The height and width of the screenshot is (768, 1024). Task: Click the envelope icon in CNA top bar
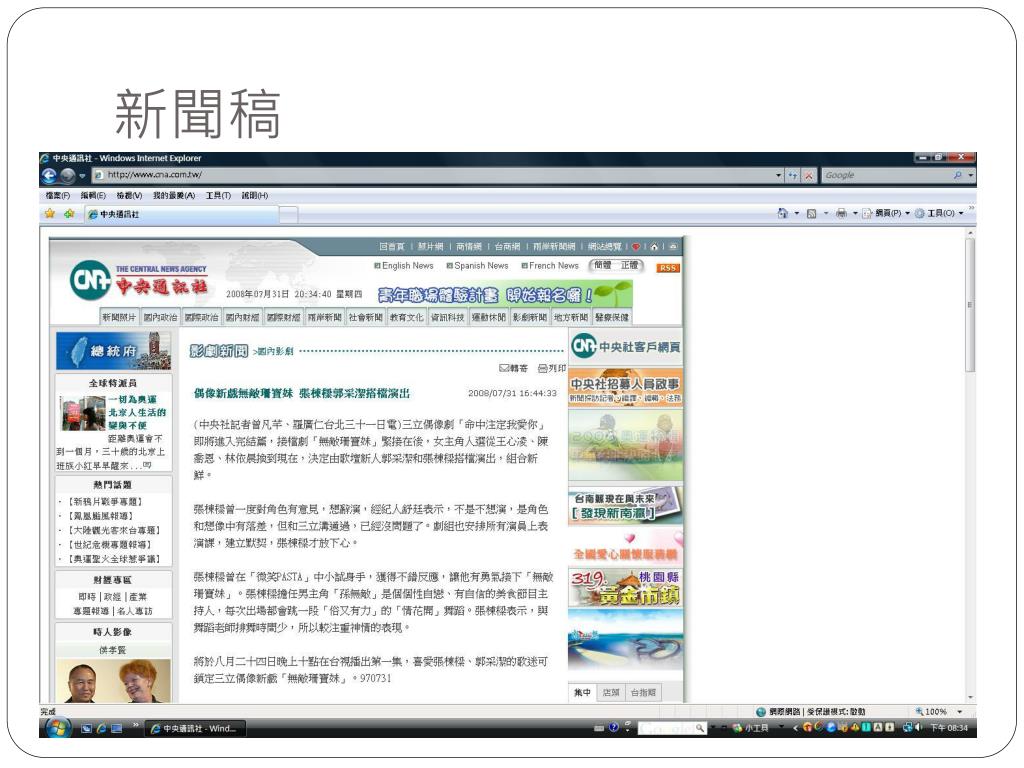pyautogui.click(x=673, y=247)
